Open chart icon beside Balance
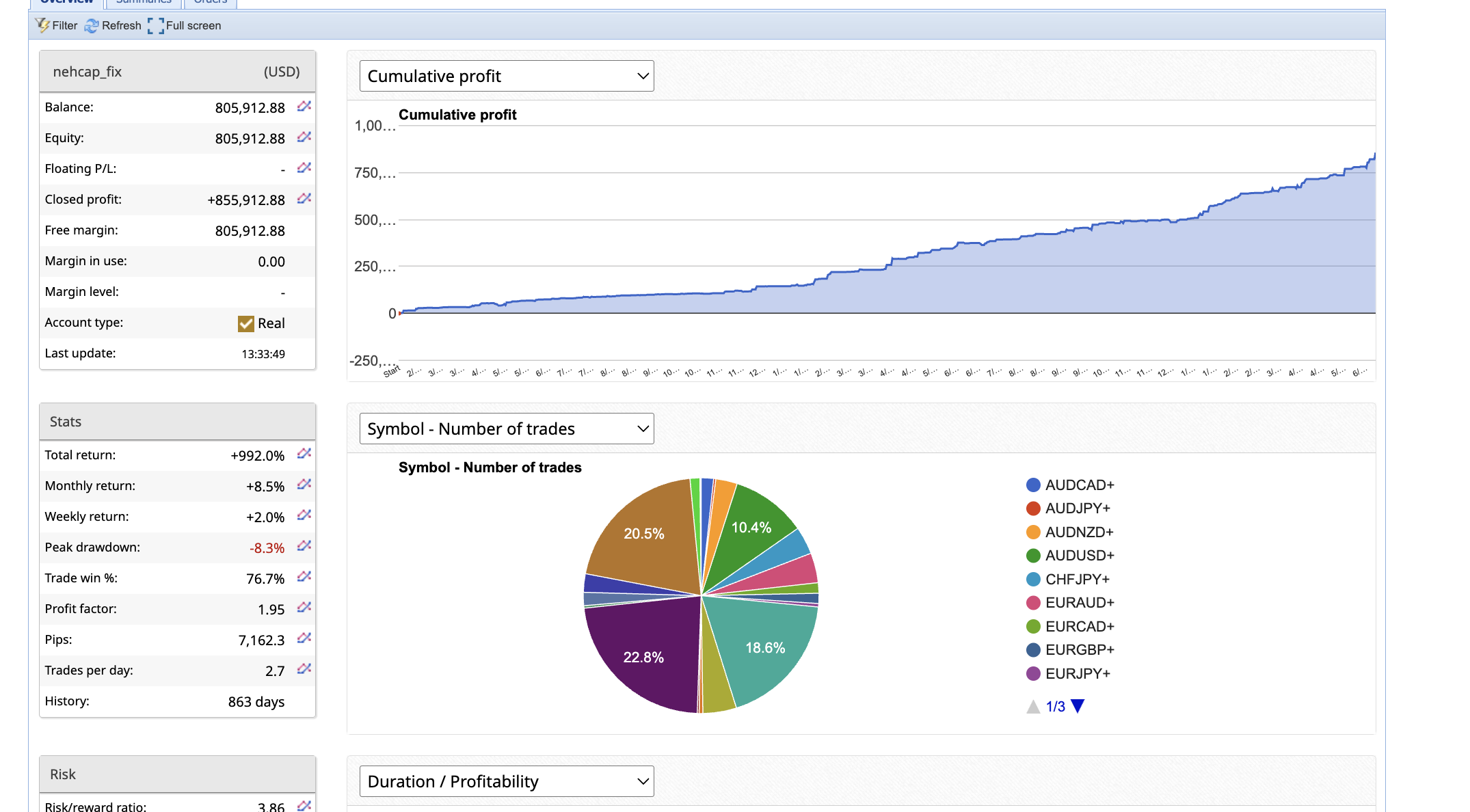Image resolution: width=1470 pixels, height=812 pixels. 304,106
